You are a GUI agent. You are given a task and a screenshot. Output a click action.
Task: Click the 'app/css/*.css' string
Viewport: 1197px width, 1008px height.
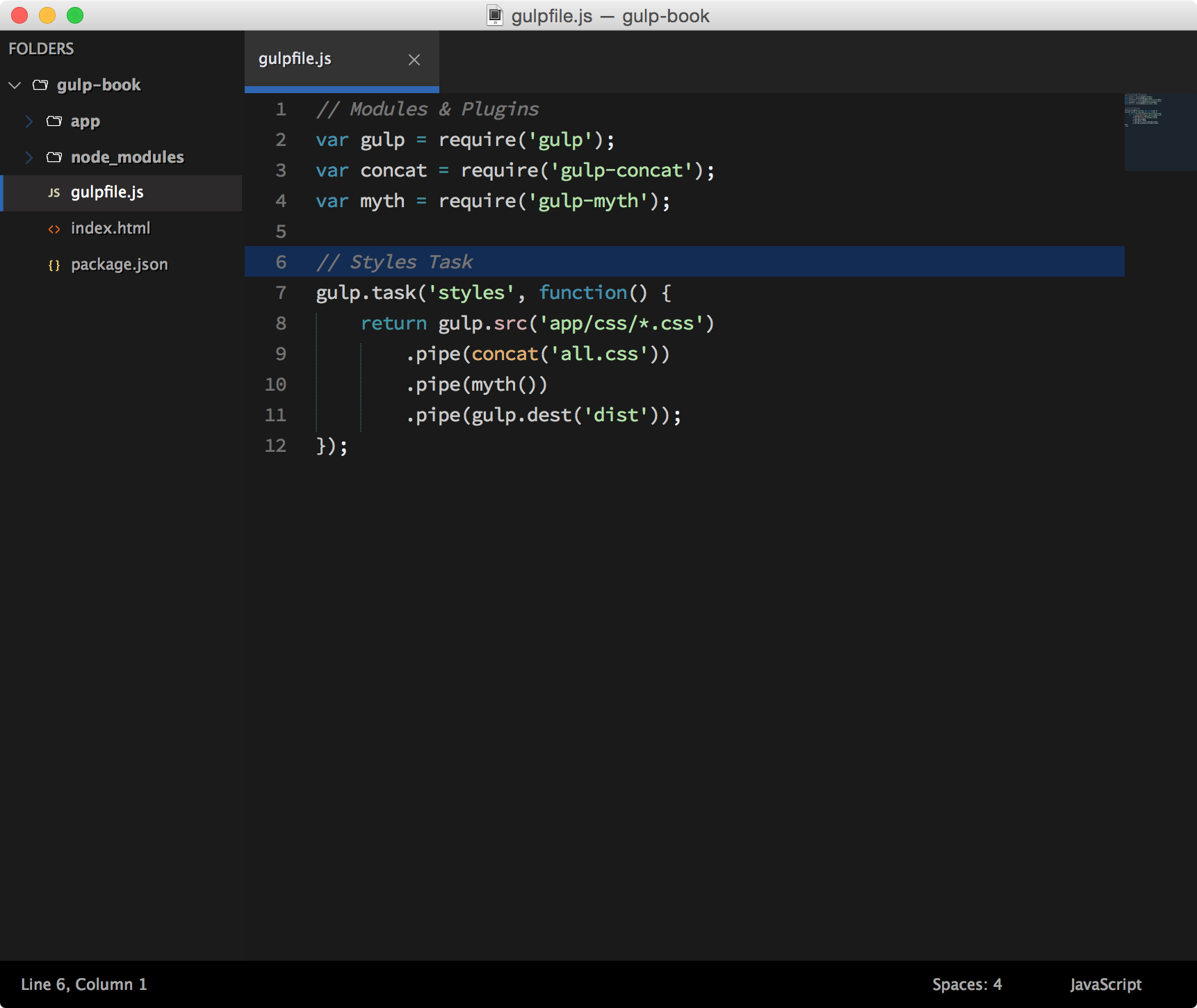coord(622,323)
